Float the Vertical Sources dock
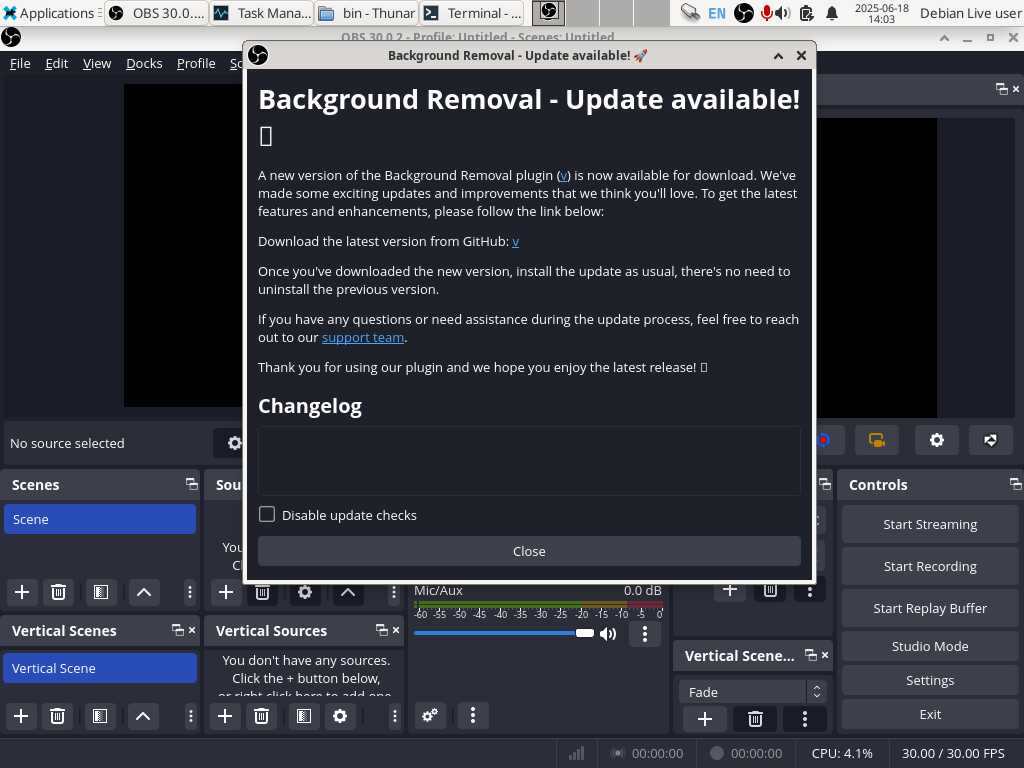Image resolution: width=1024 pixels, height=768 pixels. (382, 630)
